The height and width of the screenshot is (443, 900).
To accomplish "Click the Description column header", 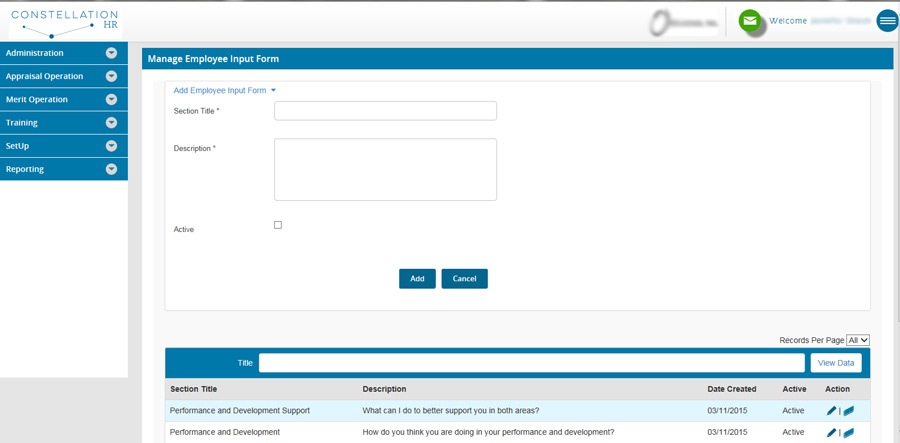I will click(384, 389).
